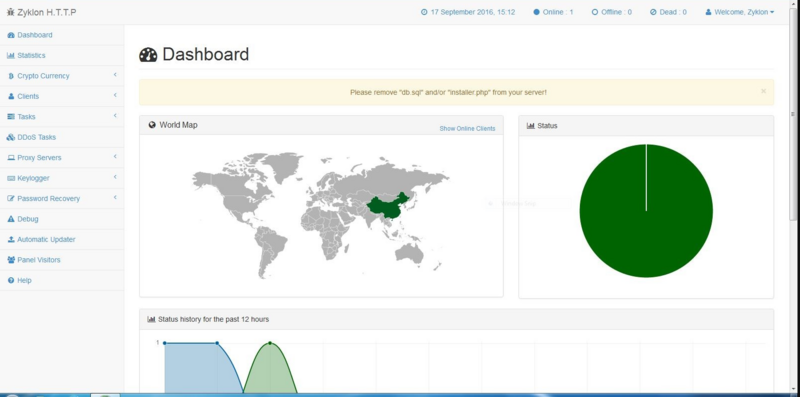The height and width of the screenshot is (397, 800).
Task: Expand the Clients submenu chevron
Action: tap(115, 95)
